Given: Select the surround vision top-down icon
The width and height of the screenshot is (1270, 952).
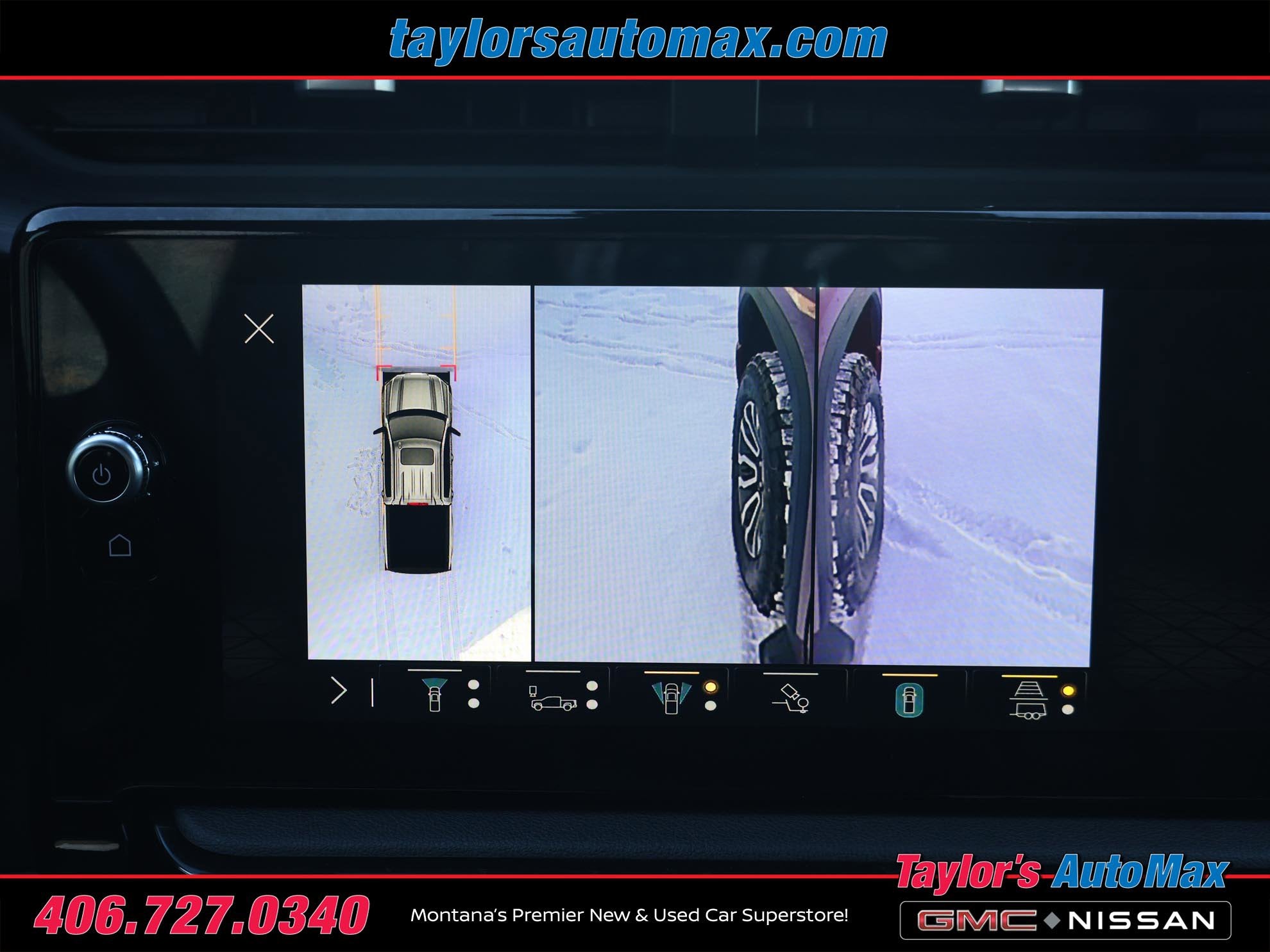Looking at the screenshot, I should pyautogui.click(x=909, y=699).
